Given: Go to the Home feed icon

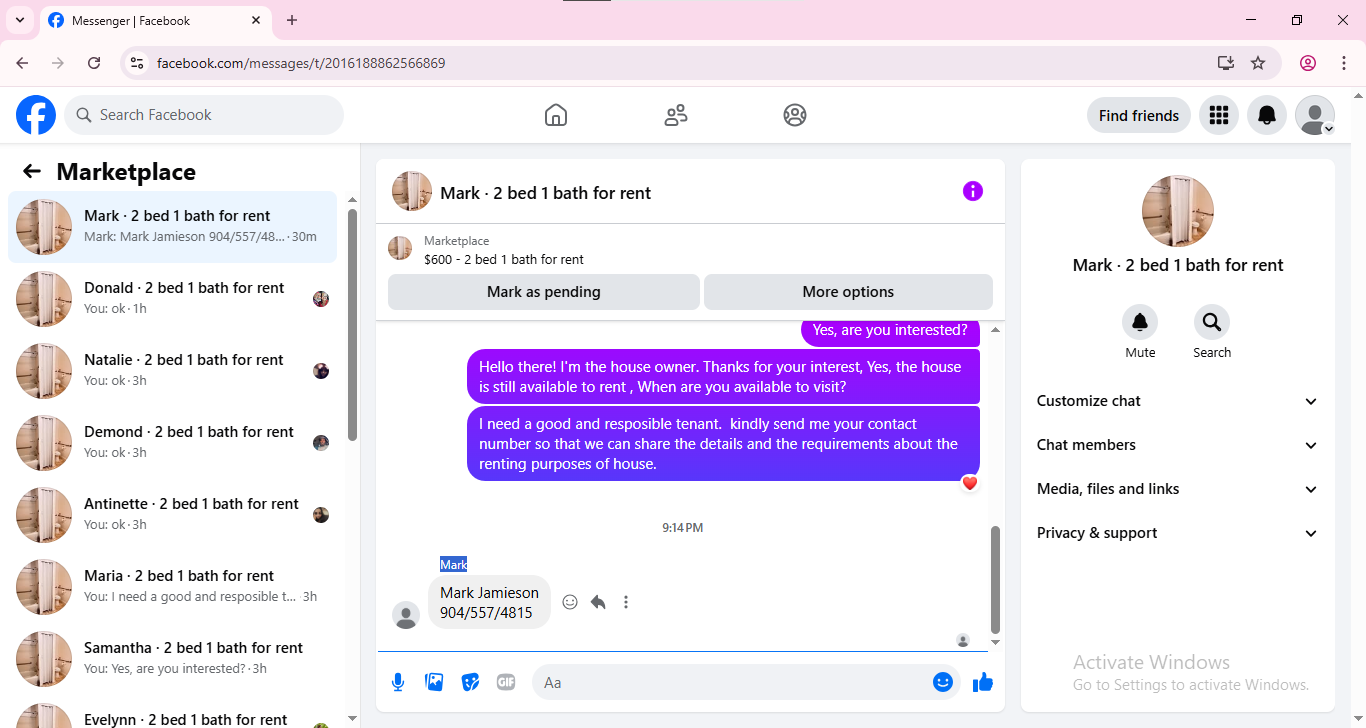Looking at the screenshot, I should tap(556, 115).
